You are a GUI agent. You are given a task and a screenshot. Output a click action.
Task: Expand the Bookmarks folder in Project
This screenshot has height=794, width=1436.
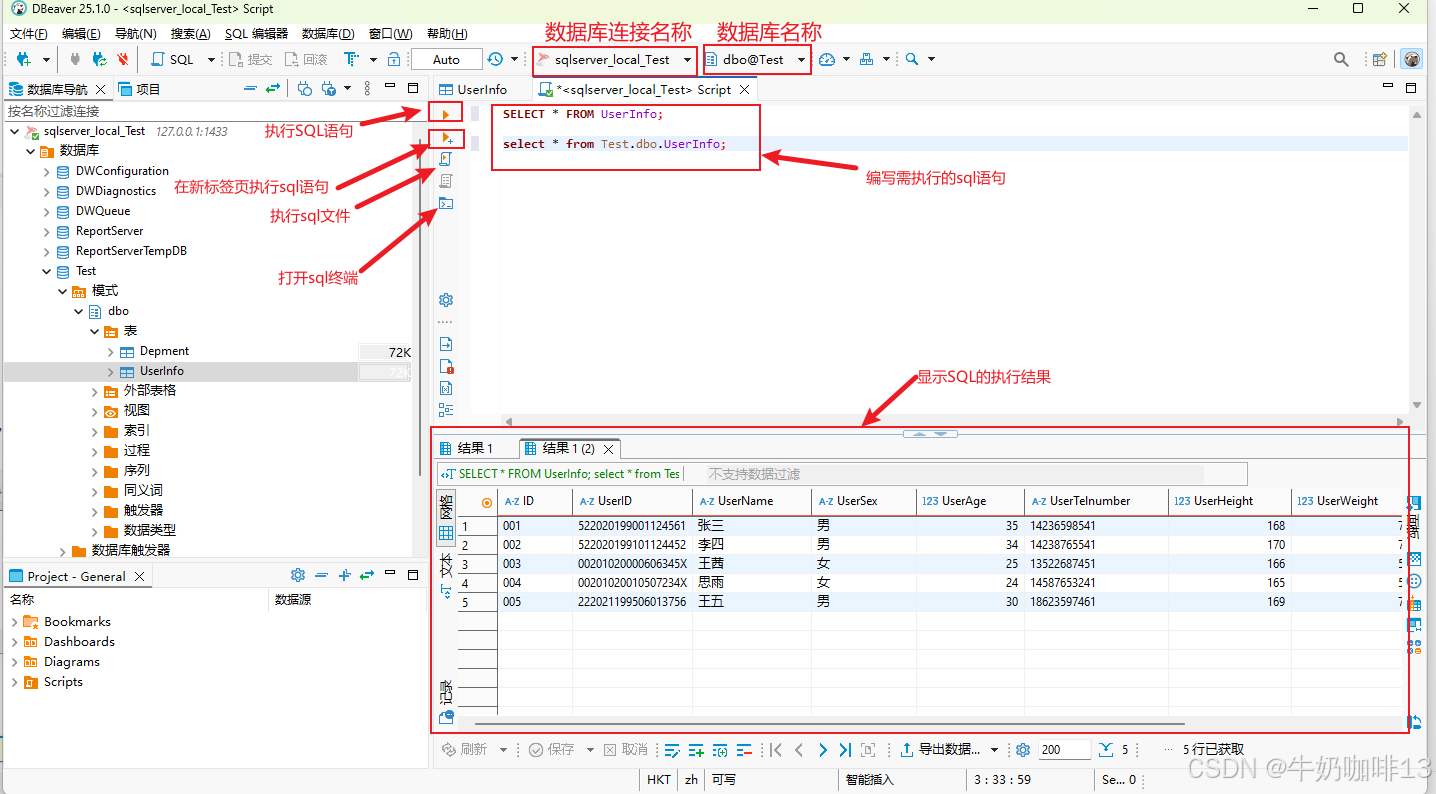coord(15,622)
